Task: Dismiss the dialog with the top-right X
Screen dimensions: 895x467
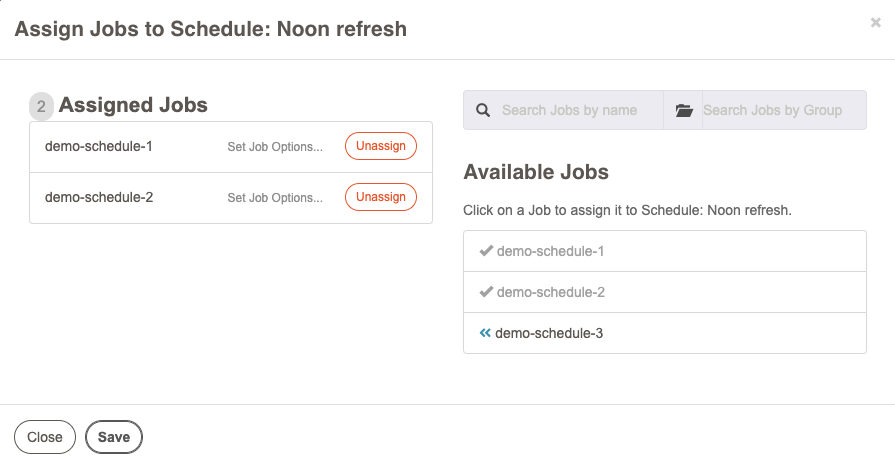Action: click(x=876, y=22)
